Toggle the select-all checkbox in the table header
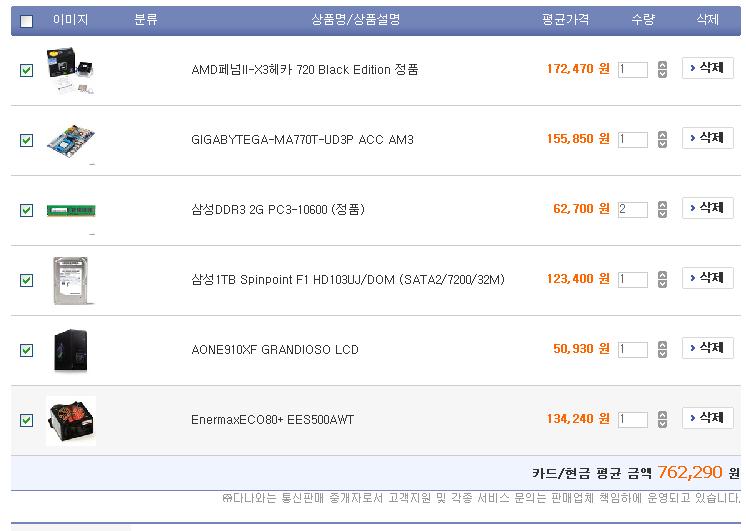Screen dimensions: 746x531 pyautogui.click(x=27, y=21)
